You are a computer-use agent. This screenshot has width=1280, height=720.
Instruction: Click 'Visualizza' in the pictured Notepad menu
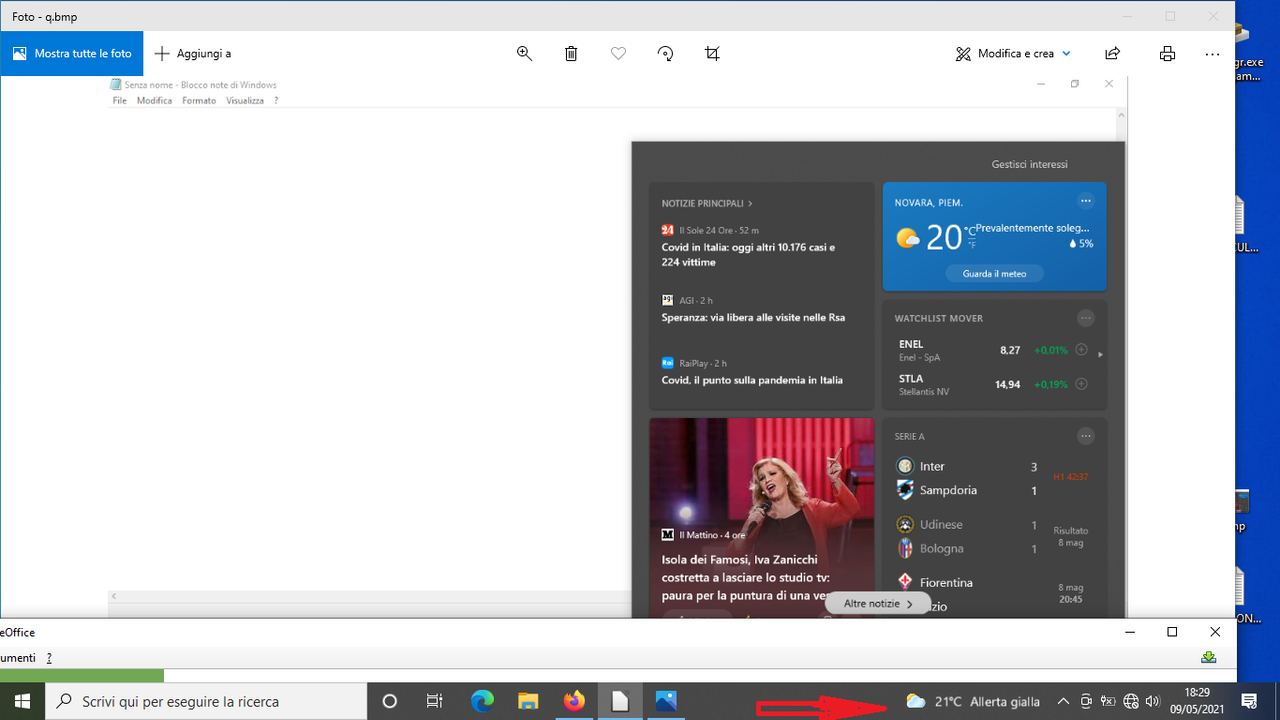coord(245,101)
